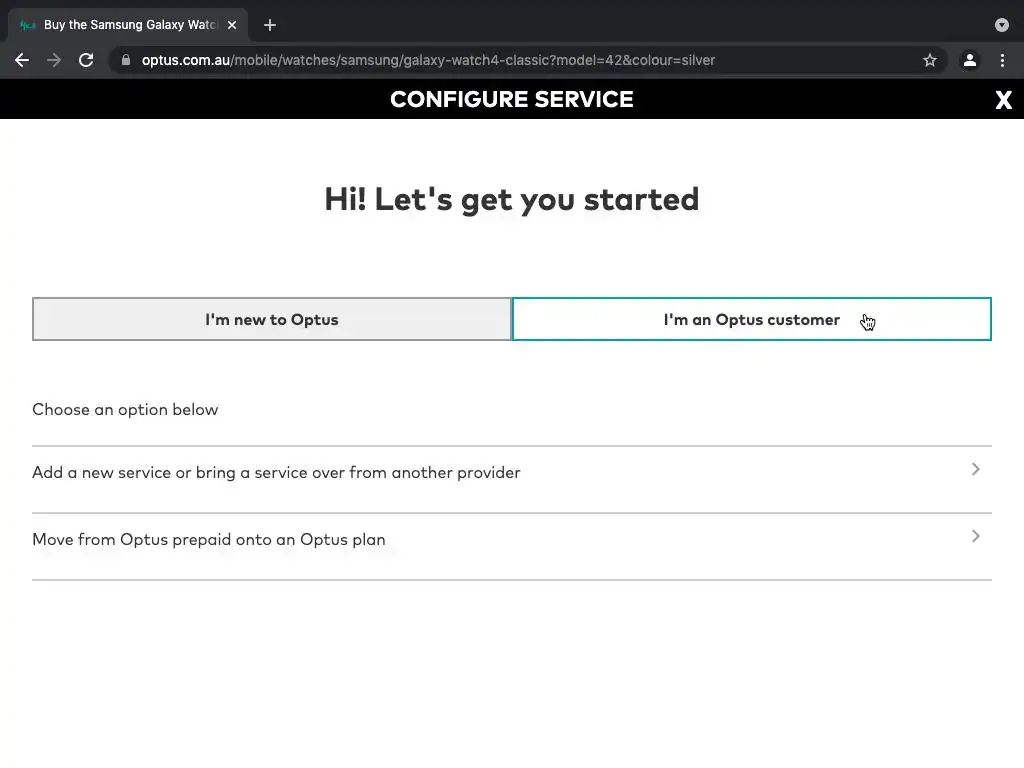Go back with the browser back arrow

22,60
